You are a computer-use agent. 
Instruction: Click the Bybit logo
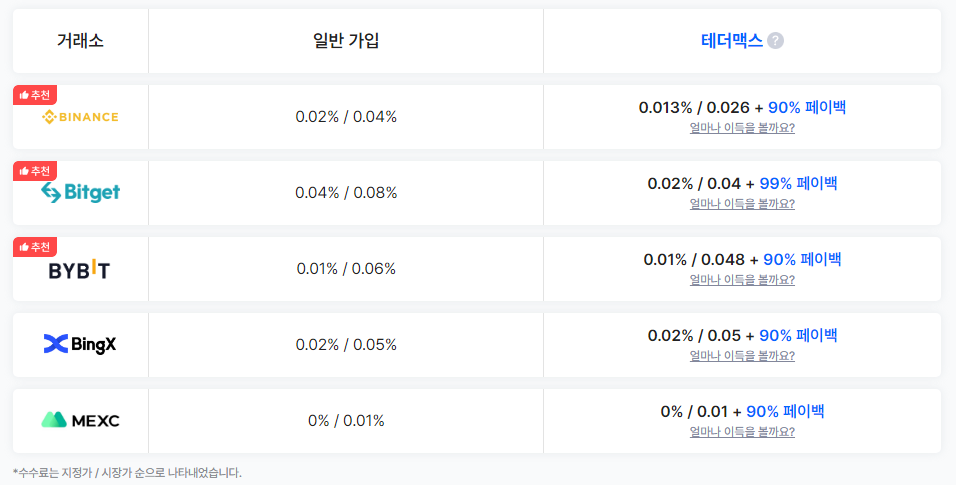pos(79,269)
